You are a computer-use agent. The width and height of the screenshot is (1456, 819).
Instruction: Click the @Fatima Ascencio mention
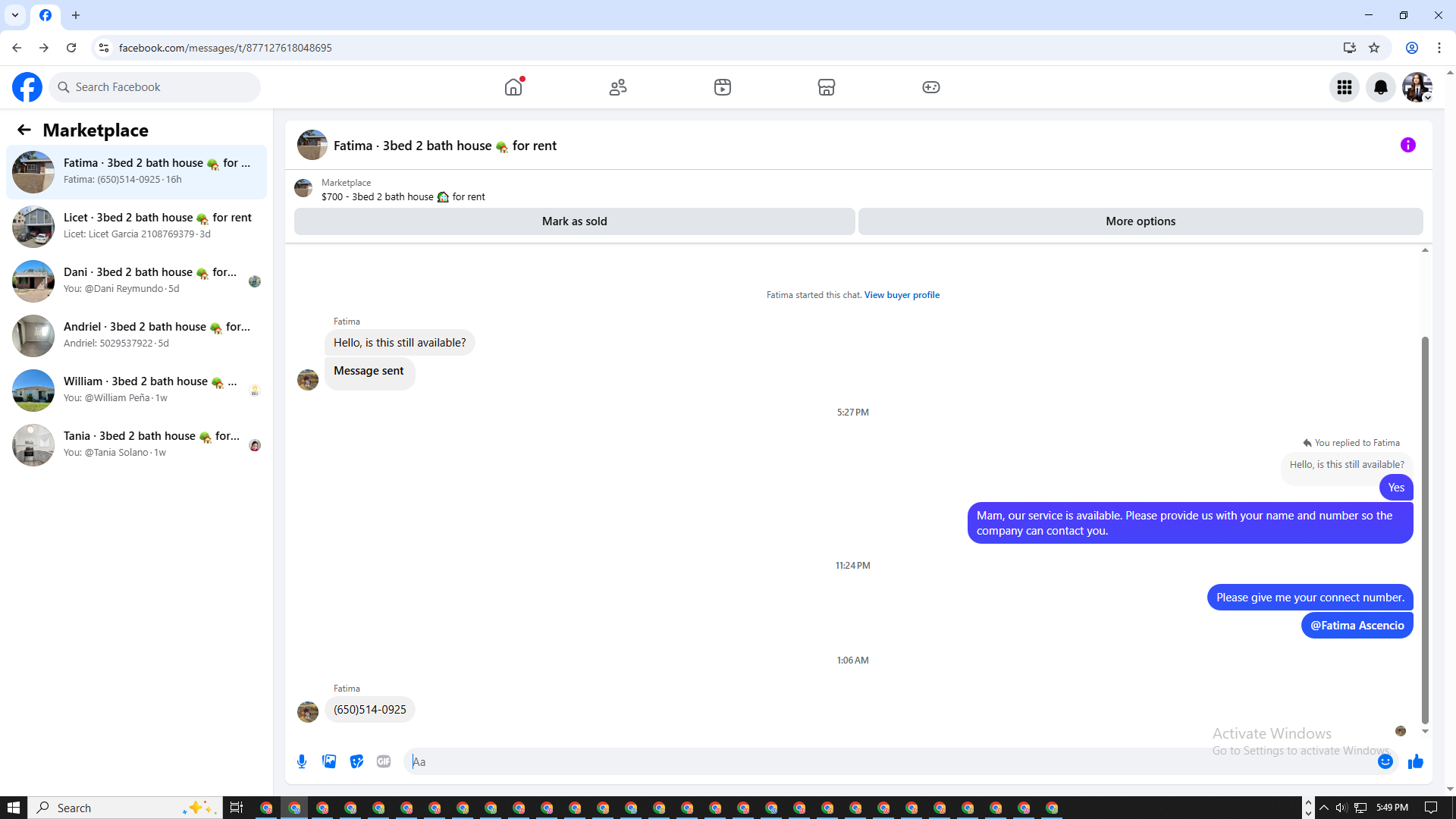click(x=1357, y=626)
